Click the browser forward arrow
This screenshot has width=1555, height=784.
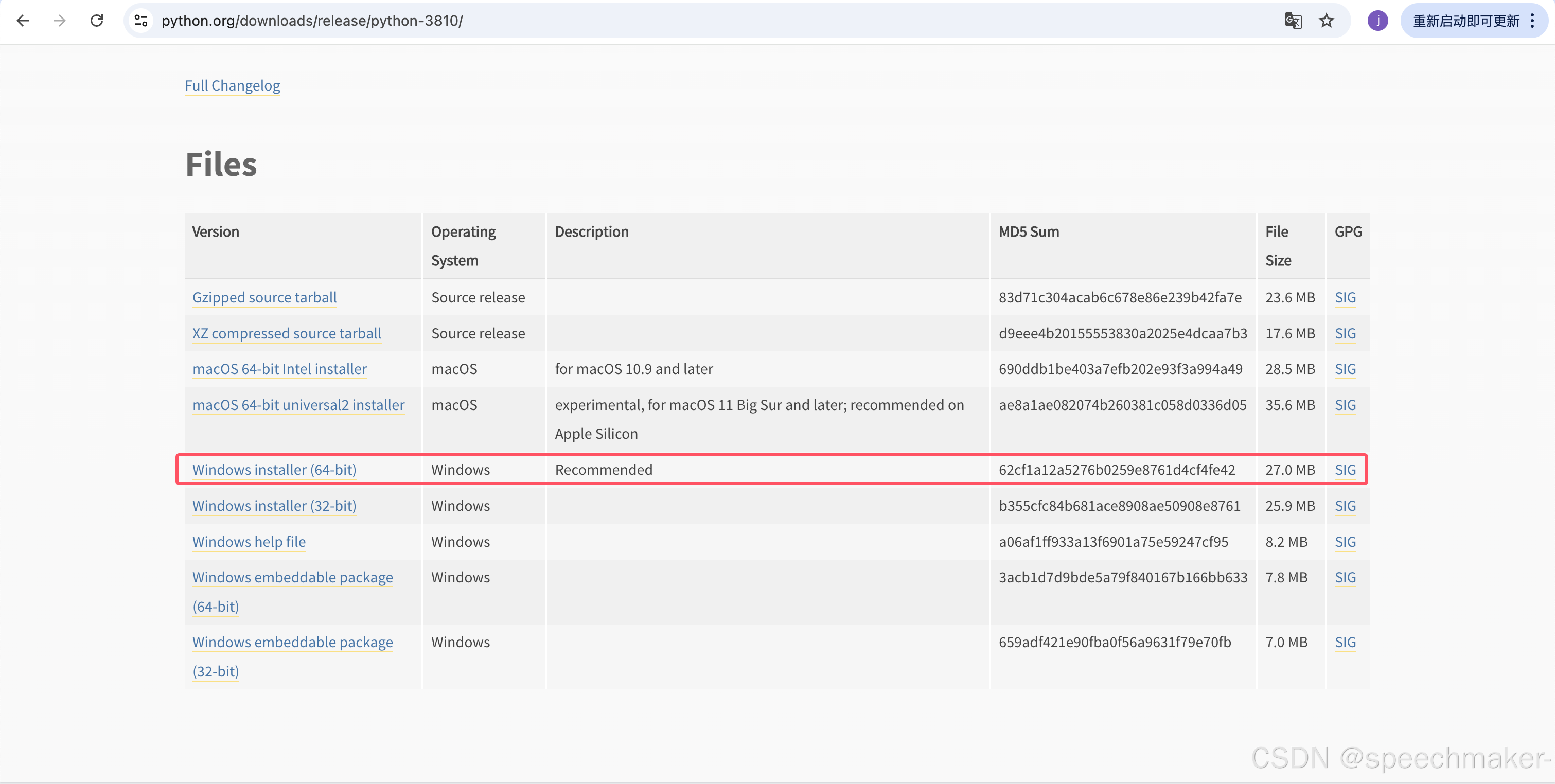click(59, 21)
